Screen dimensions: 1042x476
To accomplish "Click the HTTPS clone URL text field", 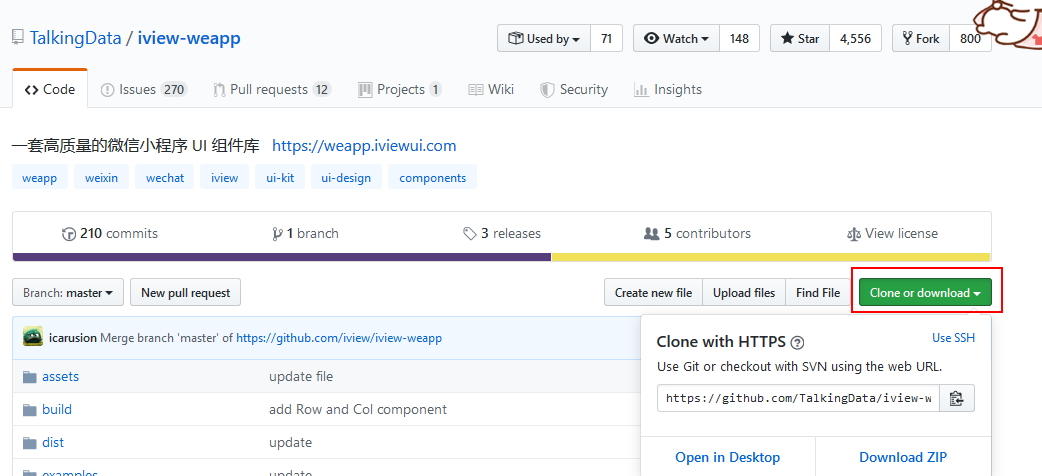I will (x=798, y=398).
